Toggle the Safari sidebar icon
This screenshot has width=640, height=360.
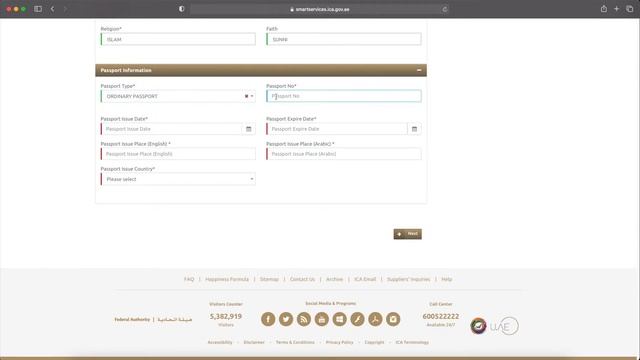click(38, 9)
